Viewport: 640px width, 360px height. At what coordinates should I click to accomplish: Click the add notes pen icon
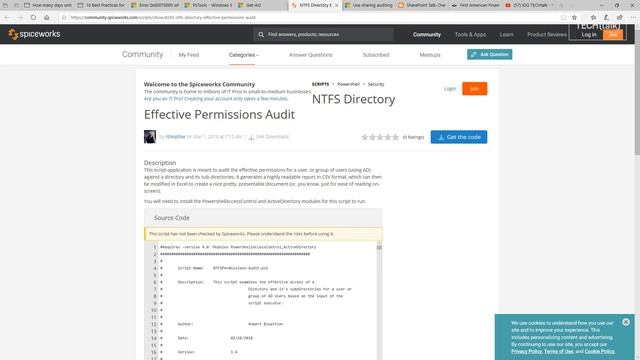[x=606, y=18]
